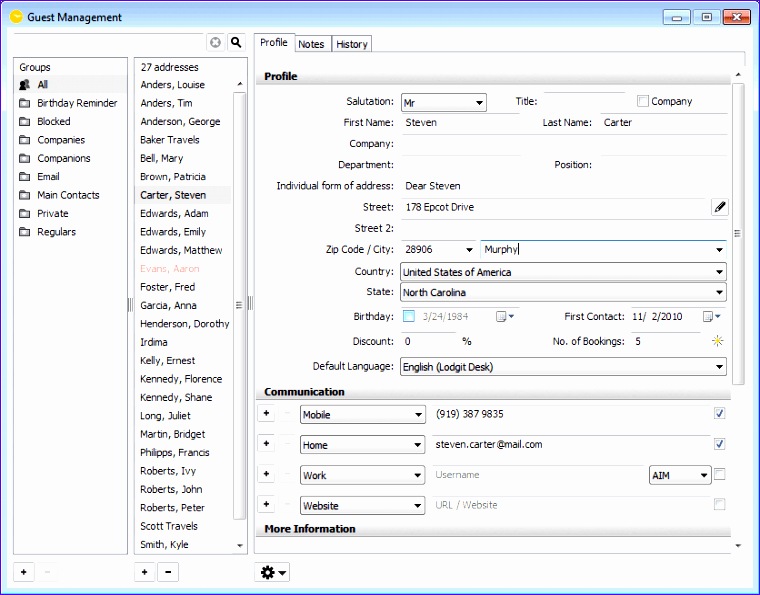Click the profile panel vertical scrollbar
This screenshot has width=760, height=595.
tap(738, 234)
